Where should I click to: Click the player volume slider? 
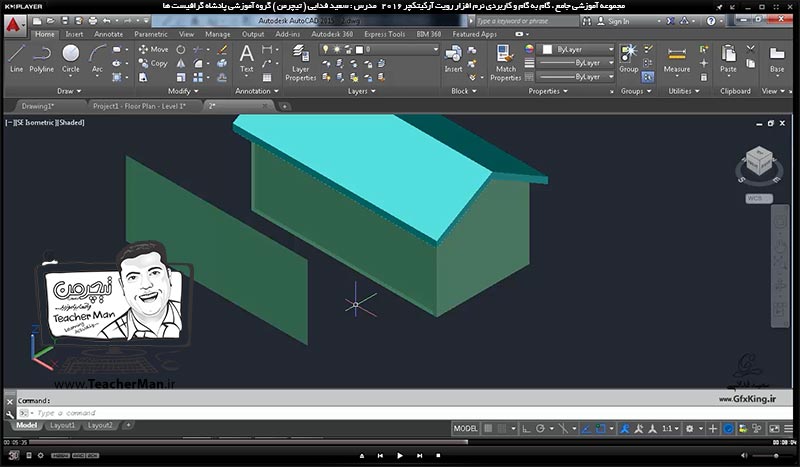pyautogui.click(x=772, y=455)
